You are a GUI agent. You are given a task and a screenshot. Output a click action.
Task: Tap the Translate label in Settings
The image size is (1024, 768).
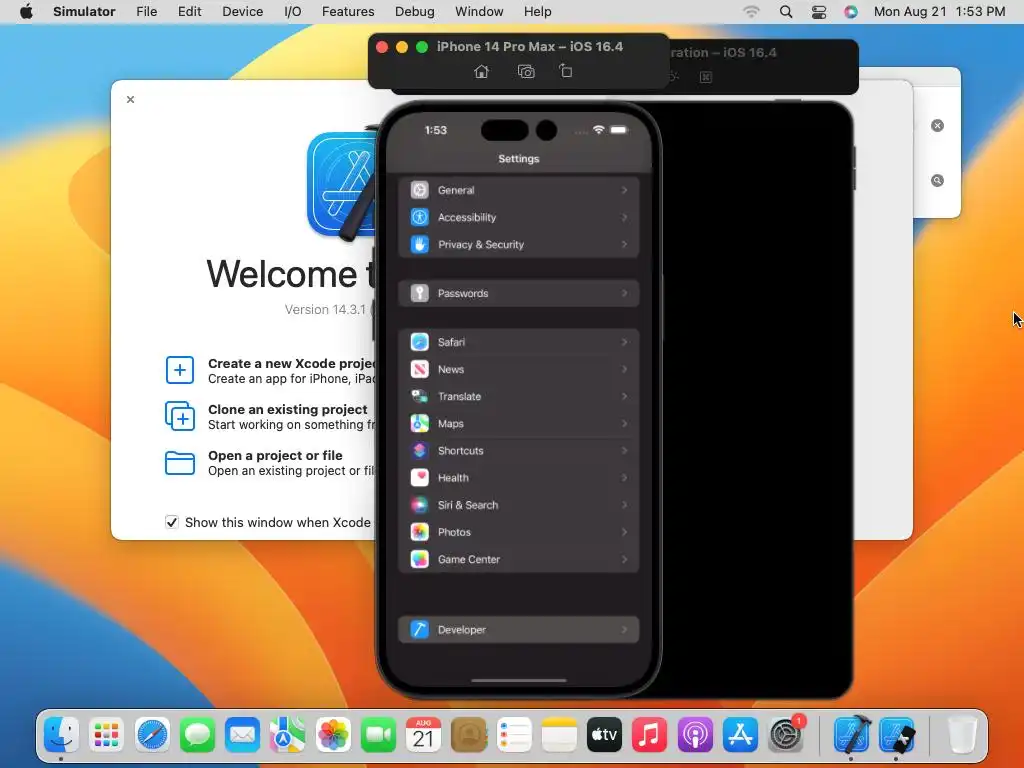(459, 396)
